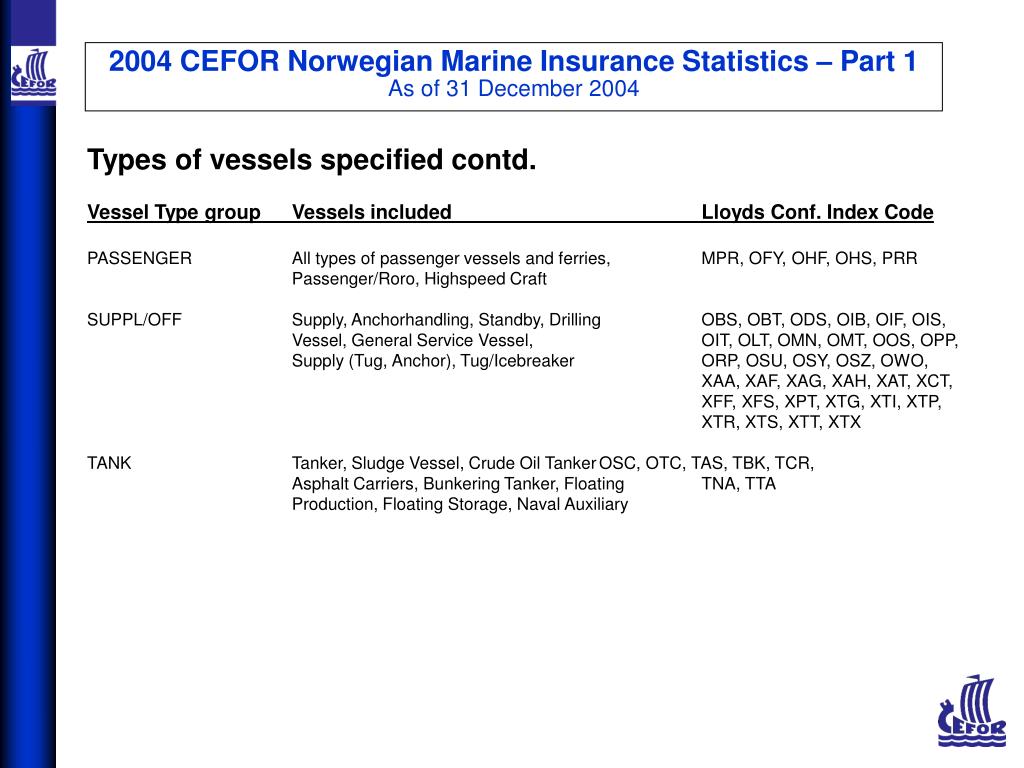This screenshot has width=1024, height=768.
Task: Click the 'OBS, OBT, ODS' code line
Action: pos(824,320)
